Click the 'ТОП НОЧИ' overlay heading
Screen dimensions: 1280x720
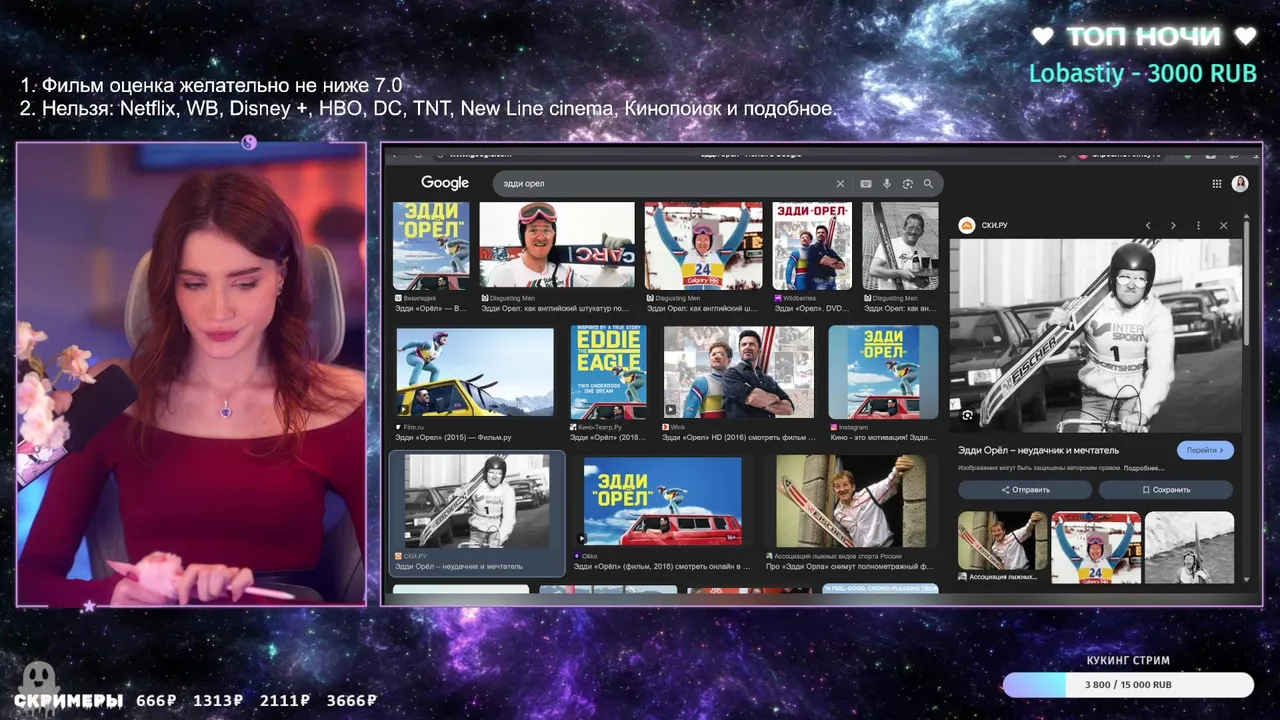tap(1144, 37)
